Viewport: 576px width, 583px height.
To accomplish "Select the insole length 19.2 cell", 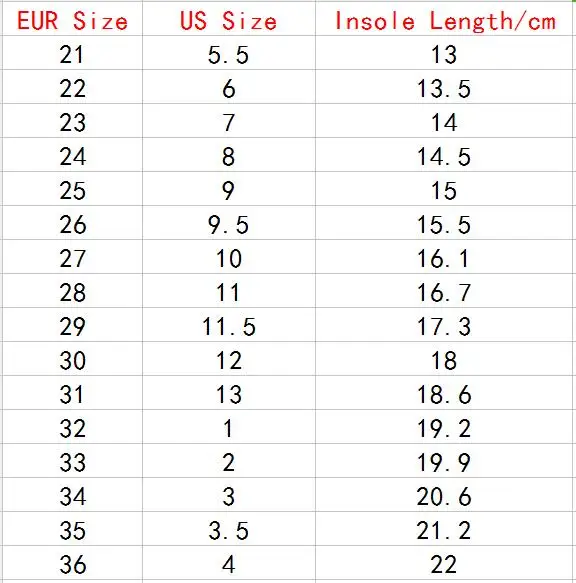I will point(444,427).
